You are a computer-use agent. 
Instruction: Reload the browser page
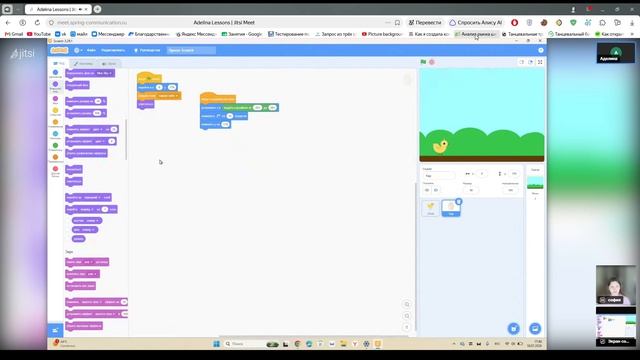[x=37, y=22]
